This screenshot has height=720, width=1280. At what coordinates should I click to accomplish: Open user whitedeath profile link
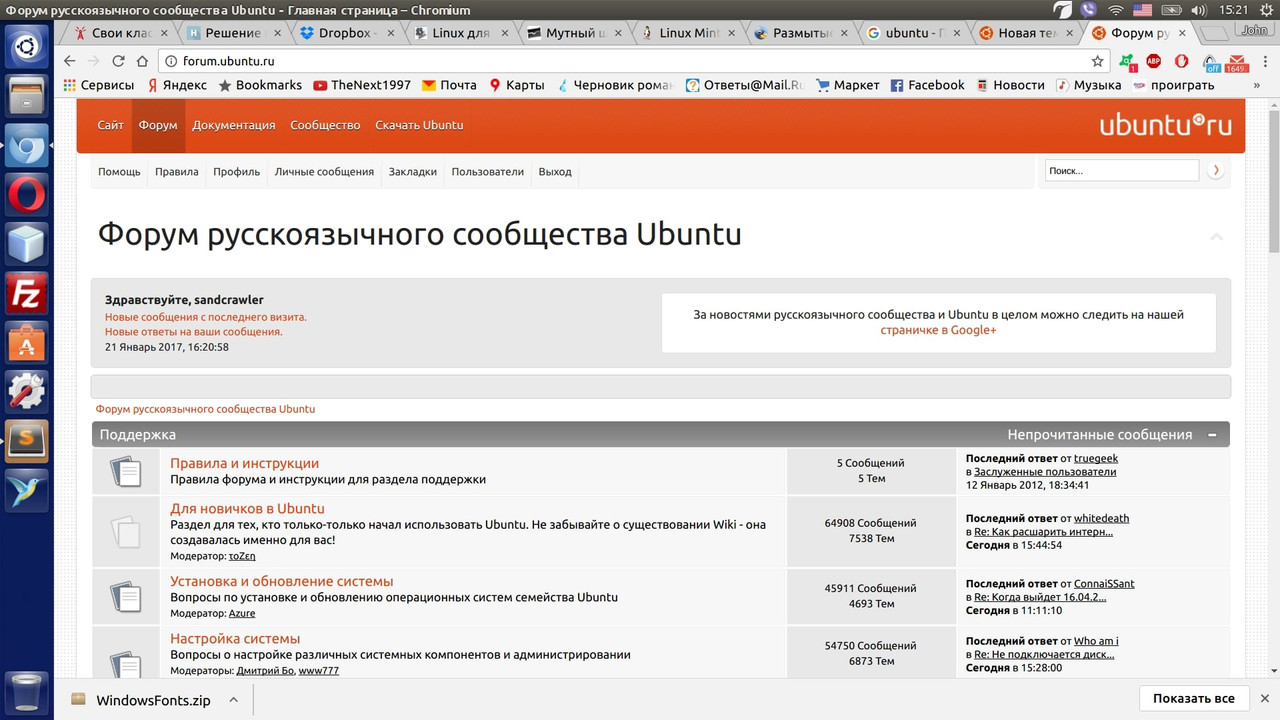[x=1101, y=518]
